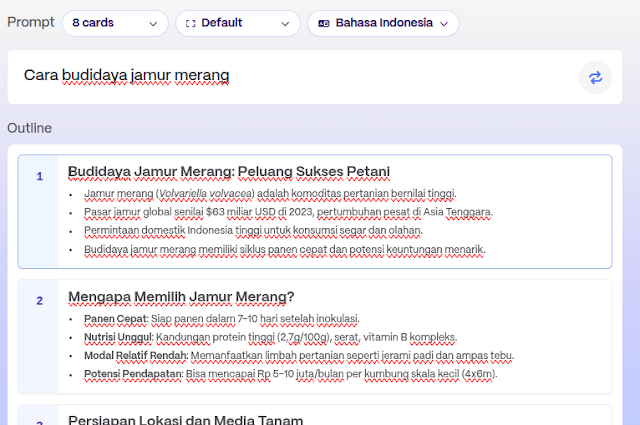Screen dimensions: 640x425
Task: Click bullet about siklus panen cepat
Action: [284, 249]
